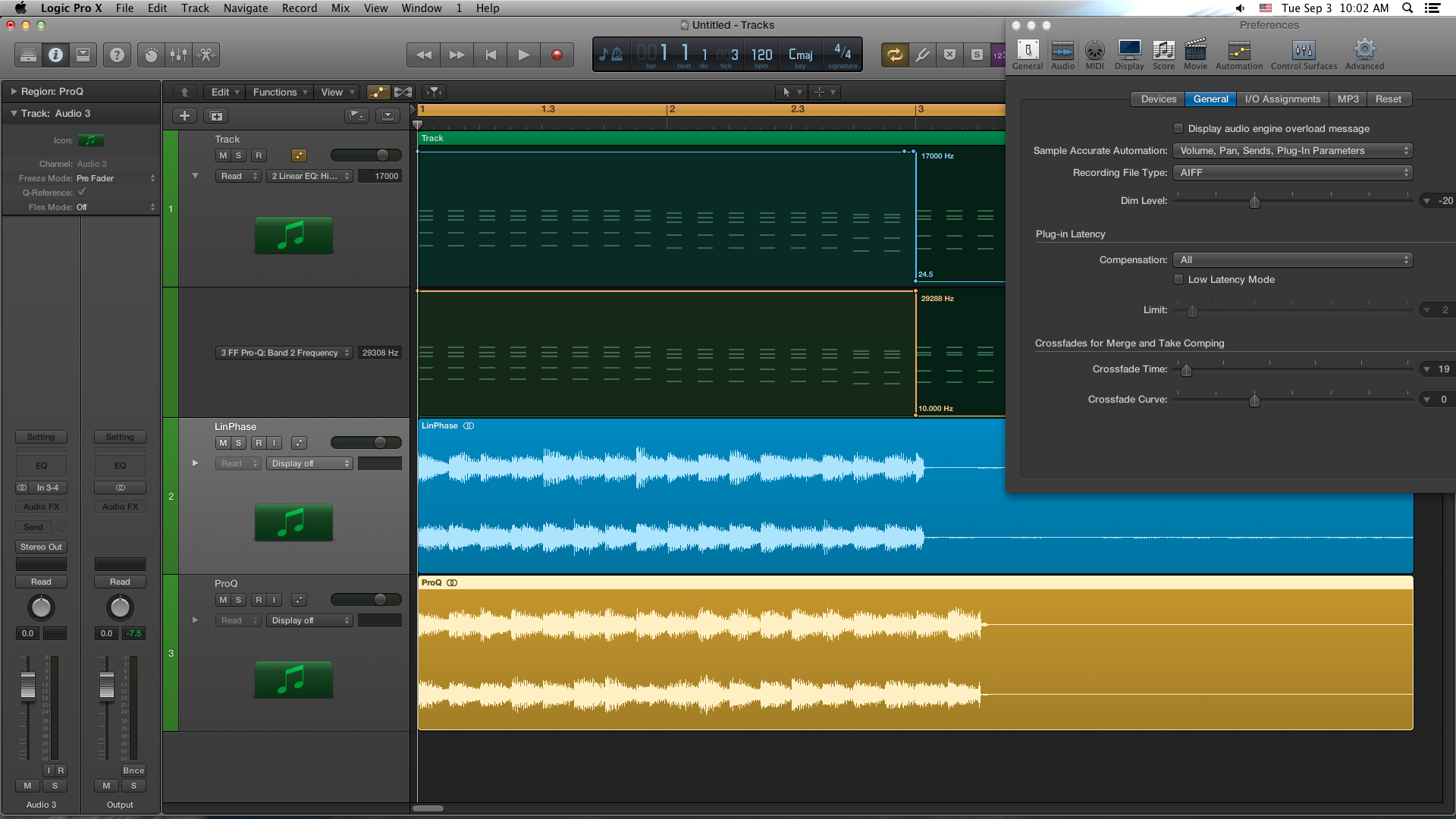Open Preferences Advanced gear icon

[1364, 55]
